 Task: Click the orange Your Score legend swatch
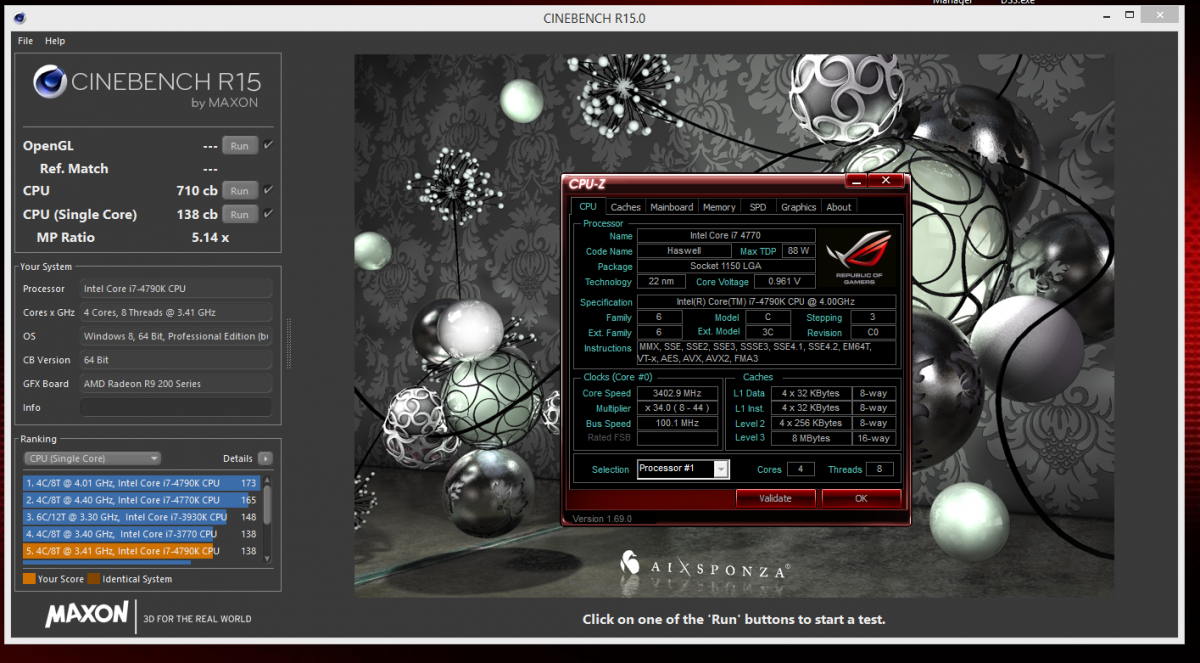[29, 578]
